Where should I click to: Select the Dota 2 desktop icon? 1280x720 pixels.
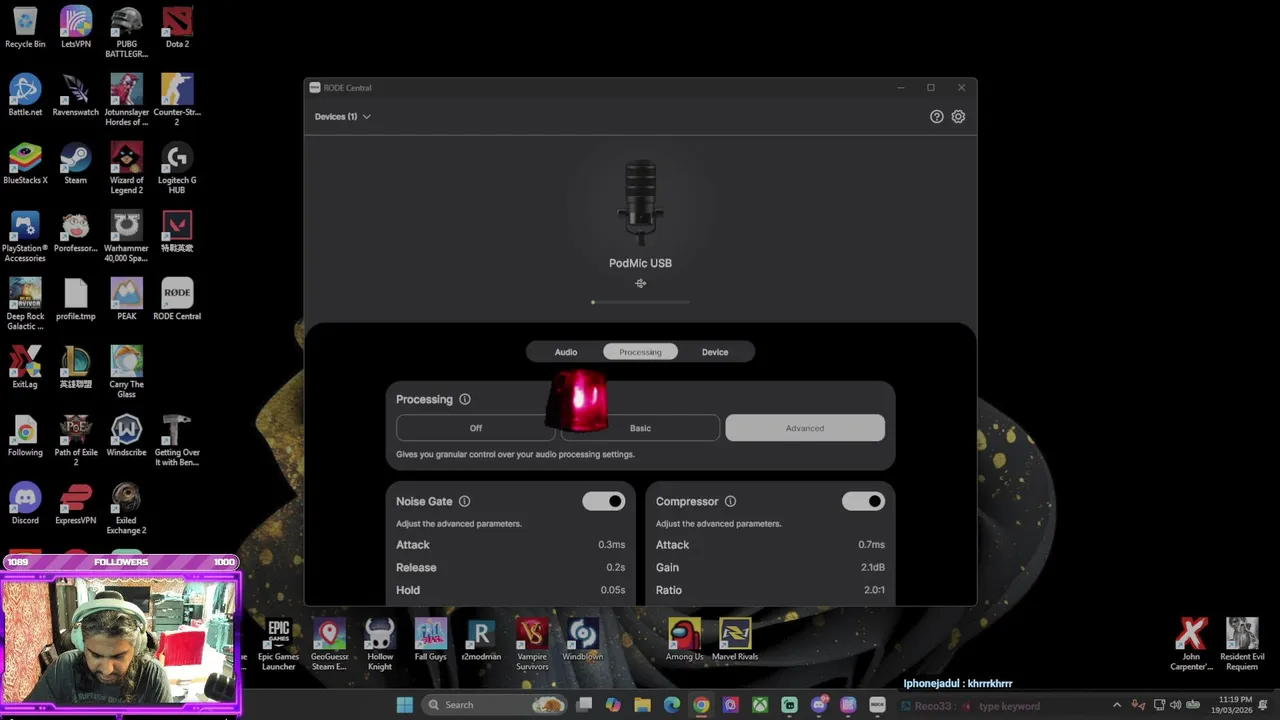(x=177, y=28)
